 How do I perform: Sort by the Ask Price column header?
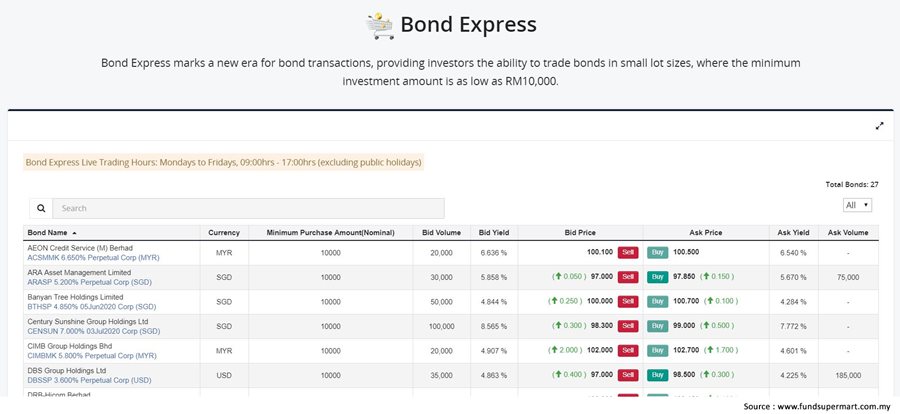705,233
